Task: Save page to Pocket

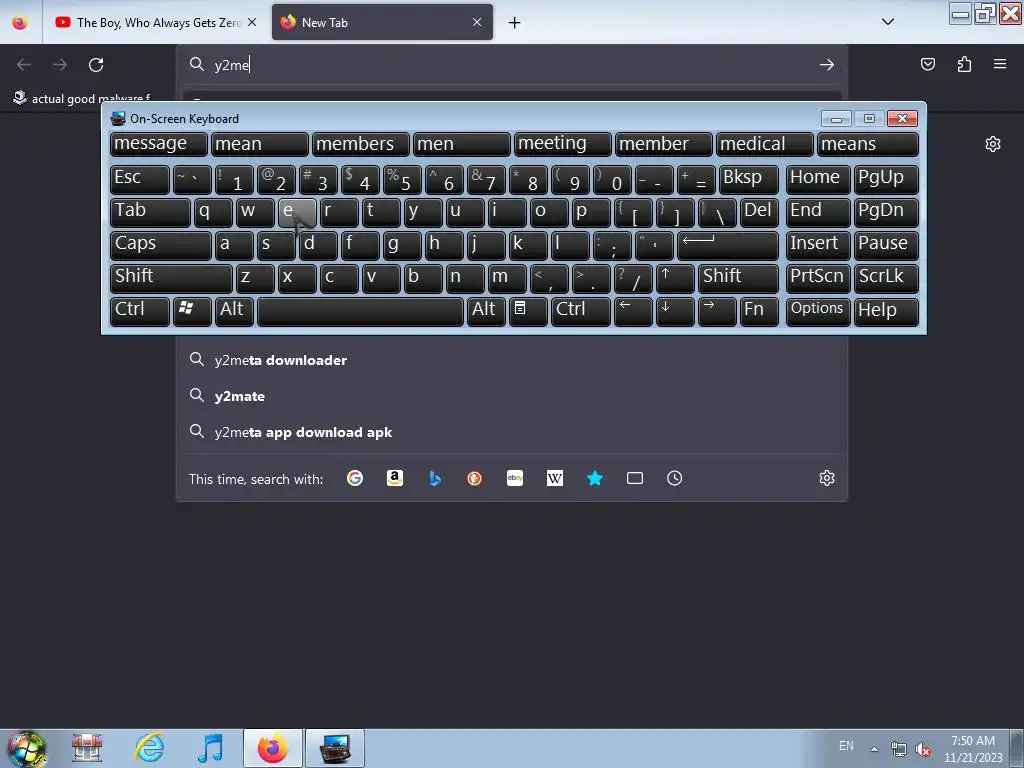Action: 927,64
